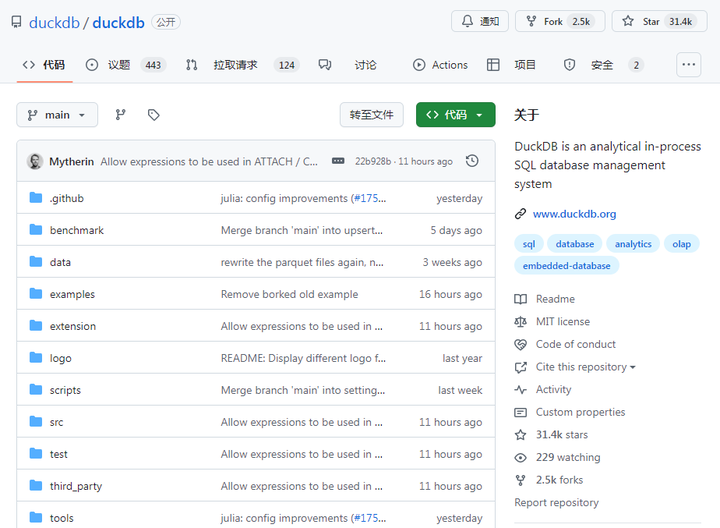Open the scripts folder icon
The image size is (720, 528).
click(x=36, y=390)
